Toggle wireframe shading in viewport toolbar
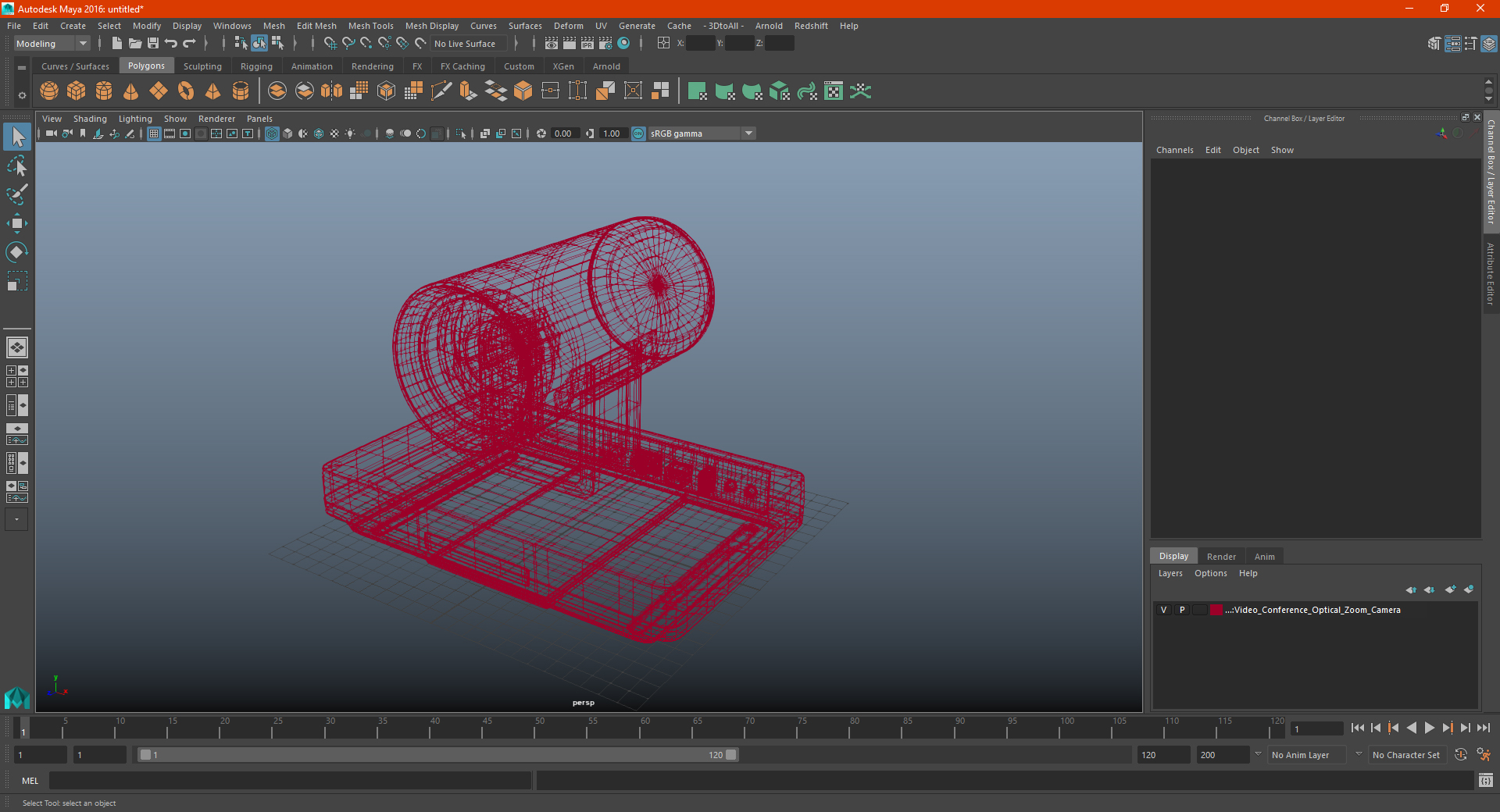The image size is (1500, 812). click(x=272, y=134)
